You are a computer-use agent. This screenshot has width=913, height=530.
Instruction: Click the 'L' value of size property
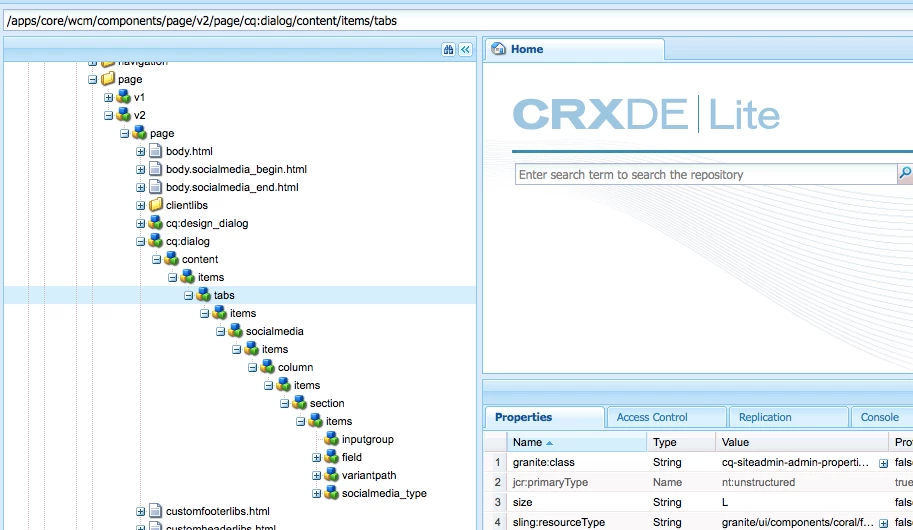(x=724, y=502)
